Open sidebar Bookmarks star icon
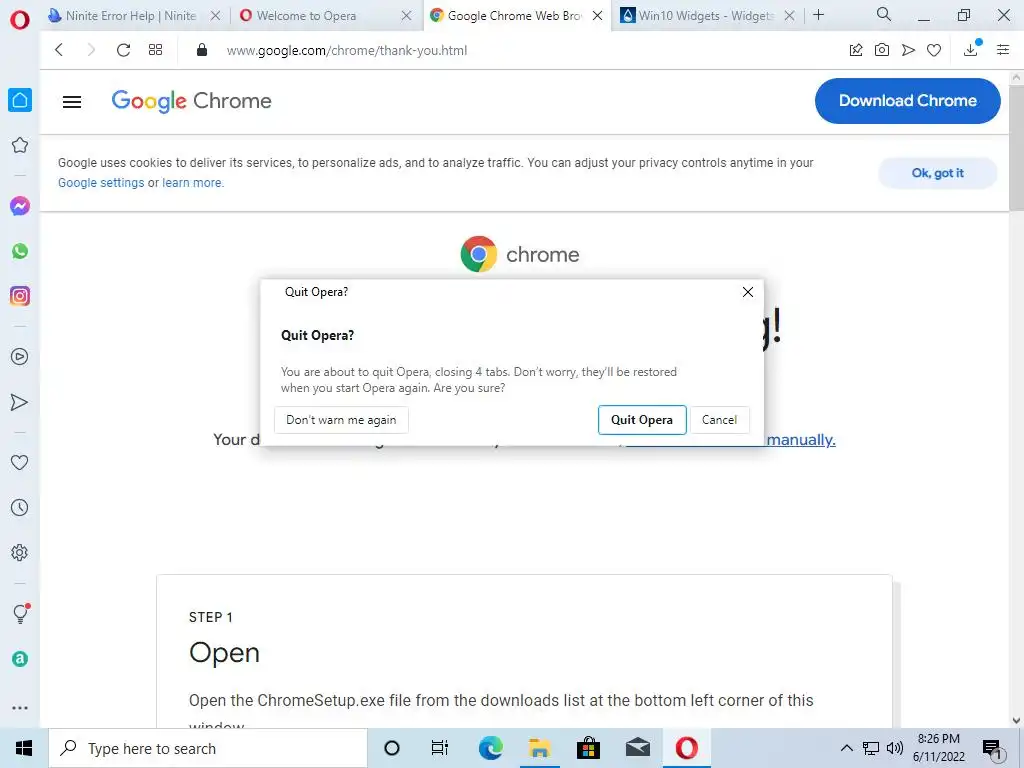Image resolution: width=1024 pixels, height=768 pixels. tap(20, 145)
